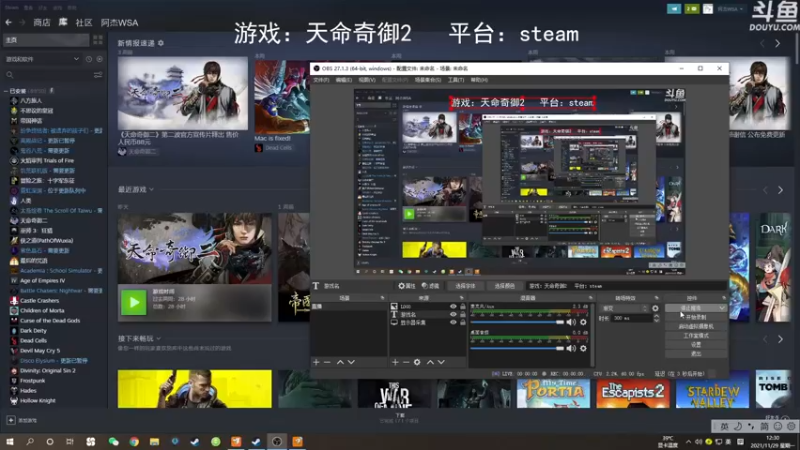Go back with Steam back arrow

9,22
